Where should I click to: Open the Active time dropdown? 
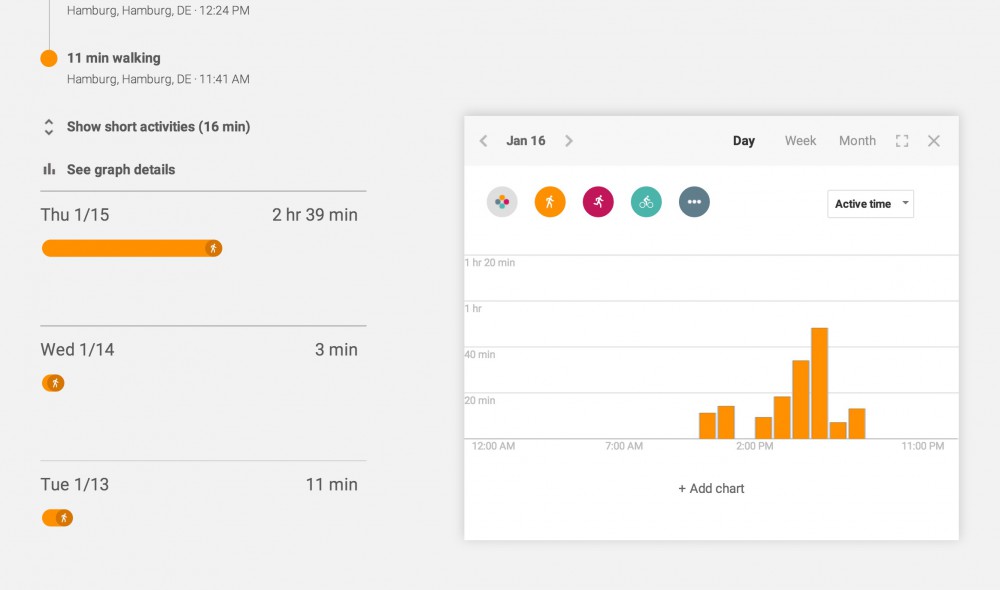871,204
